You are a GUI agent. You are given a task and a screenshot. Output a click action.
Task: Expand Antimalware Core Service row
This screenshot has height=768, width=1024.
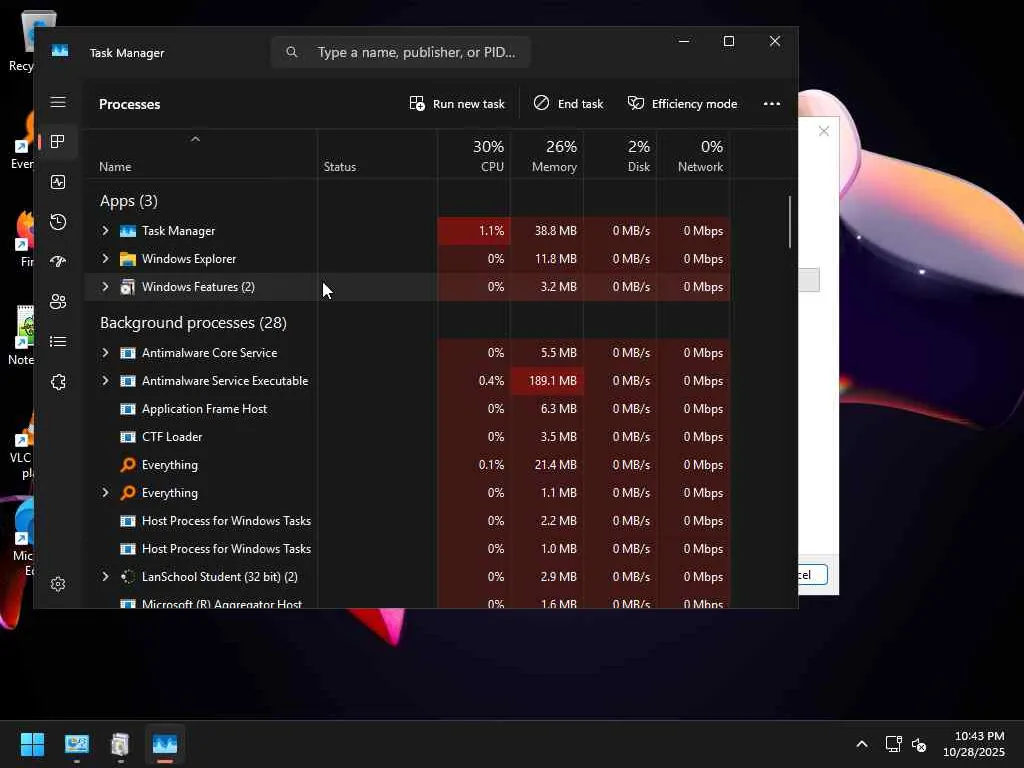[105, 353]
